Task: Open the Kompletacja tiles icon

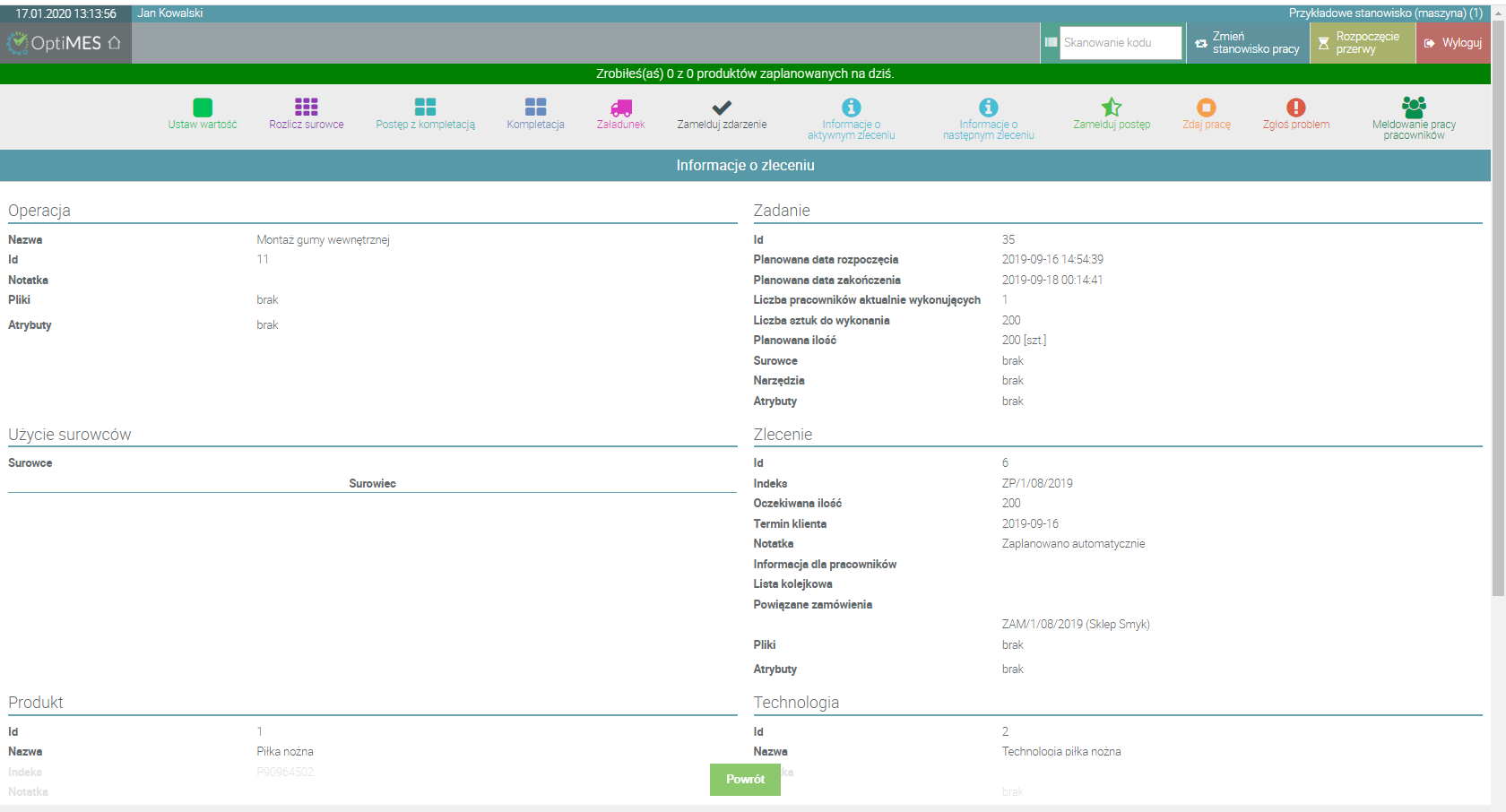Action: 536,108
